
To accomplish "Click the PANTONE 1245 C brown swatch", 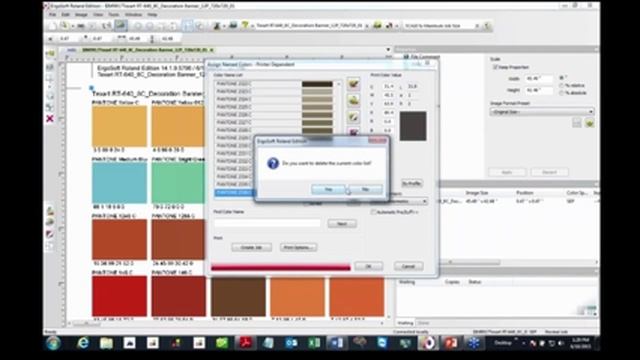I will (x=119, y=239).
